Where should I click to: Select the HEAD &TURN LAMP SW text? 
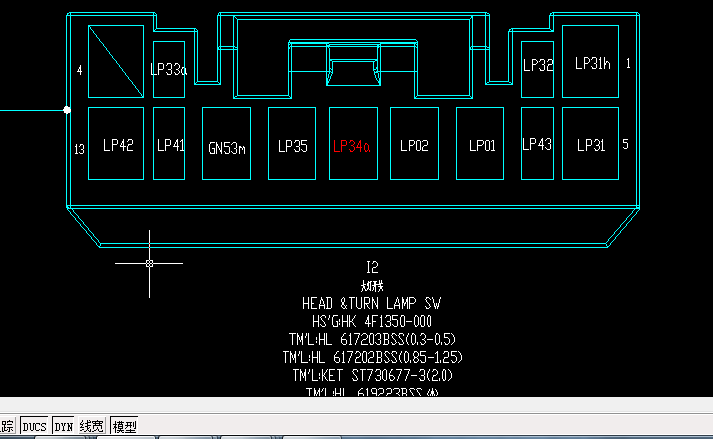pos(370,303)
